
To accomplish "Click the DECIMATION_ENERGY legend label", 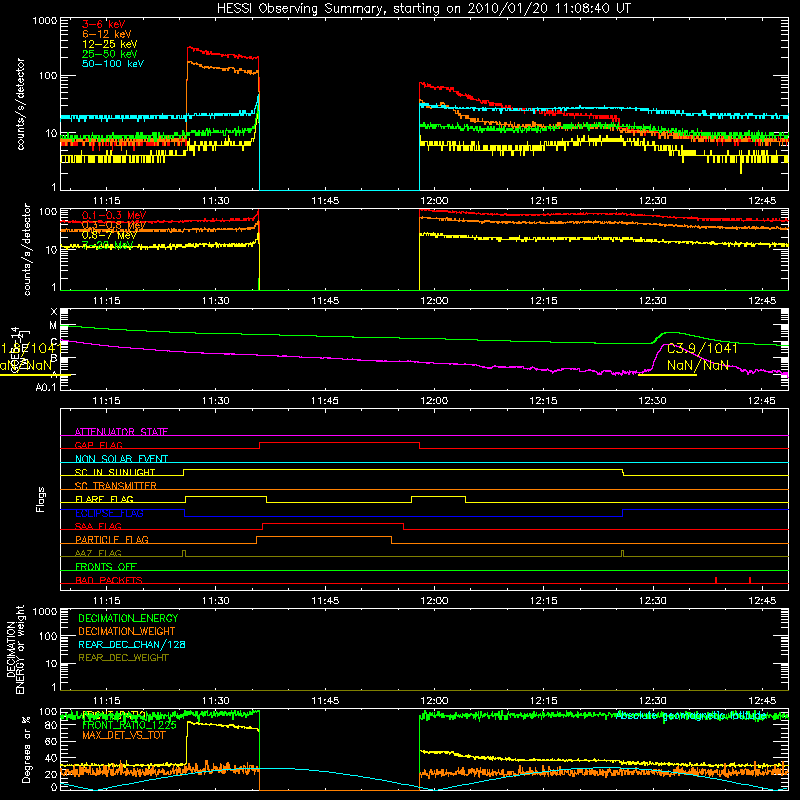I will 128,618.
